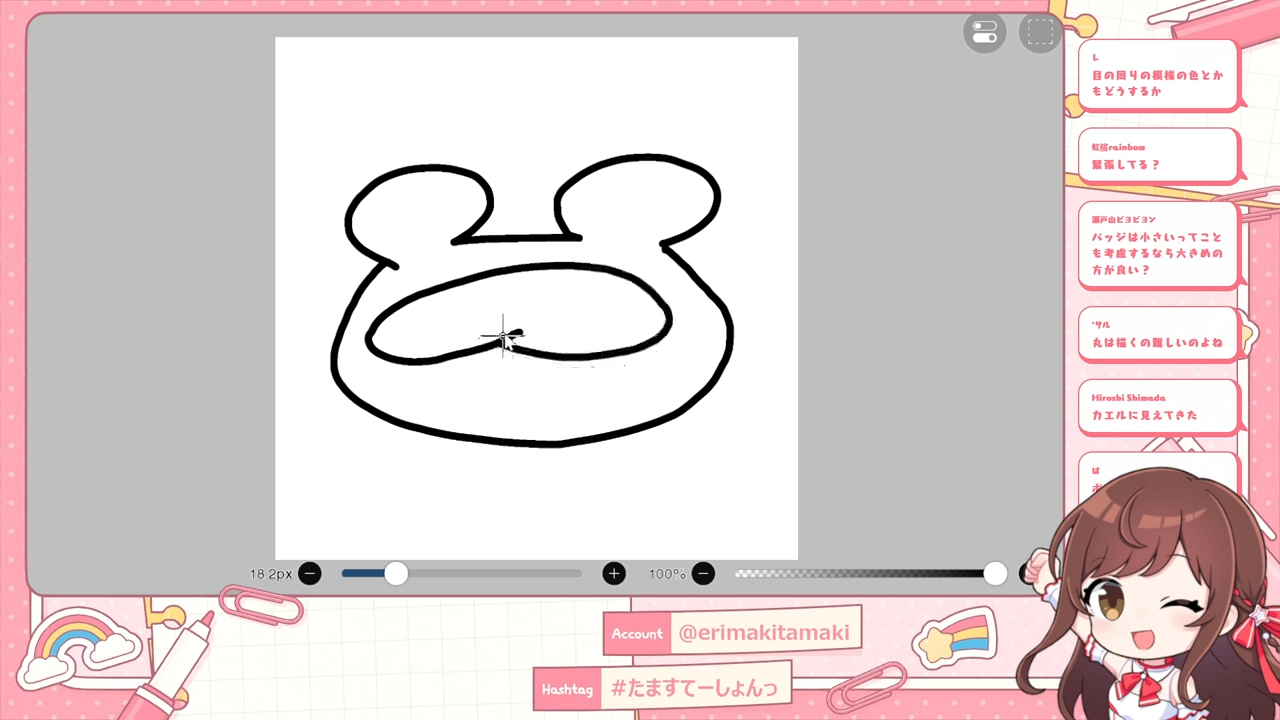The height and width of the screenshot is (720, 1280).
Task: Activate the dashed-square selection tool icon
Action: coord(1040,33)
